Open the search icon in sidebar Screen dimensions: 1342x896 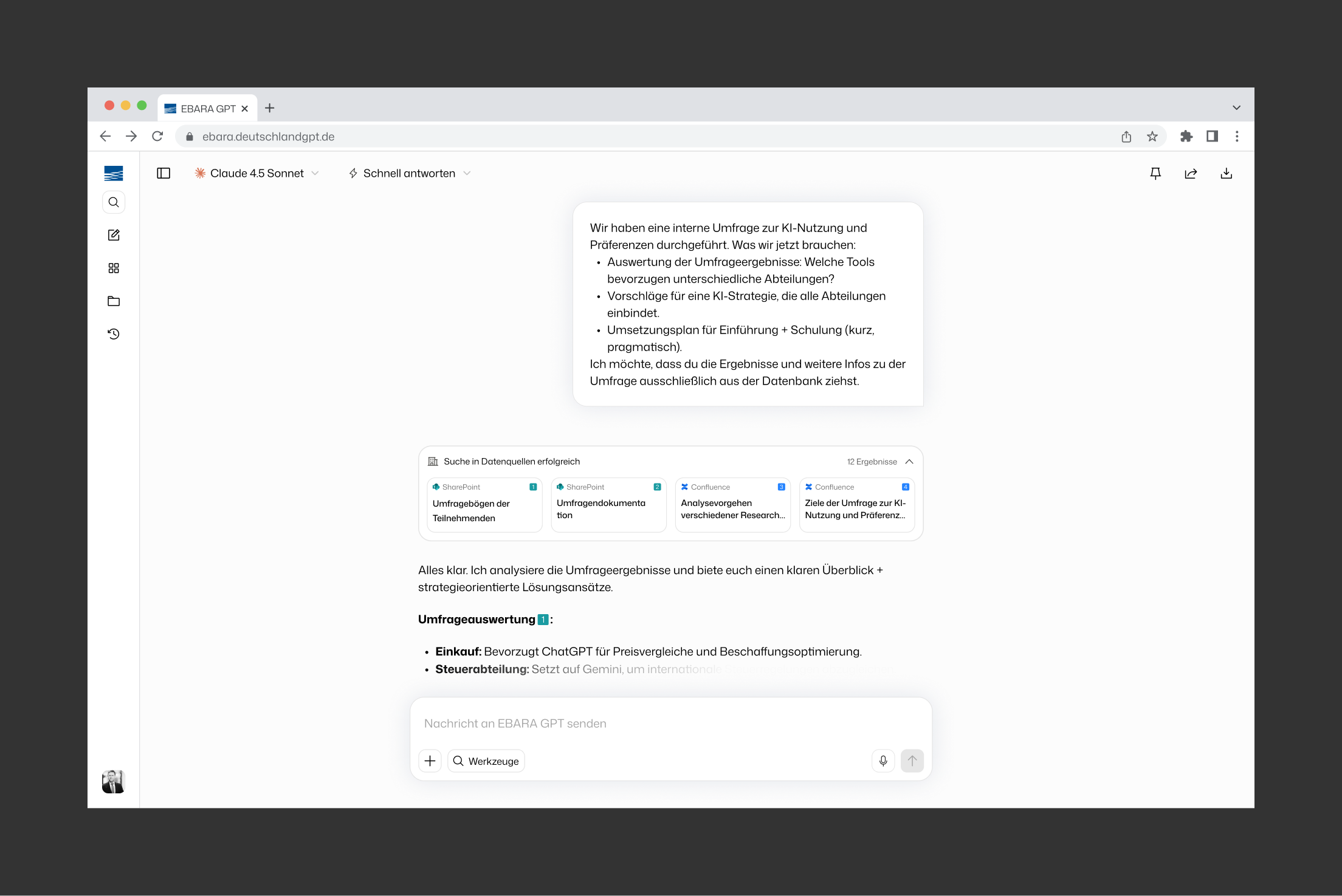pyautogui.click(x=114, y=202)
